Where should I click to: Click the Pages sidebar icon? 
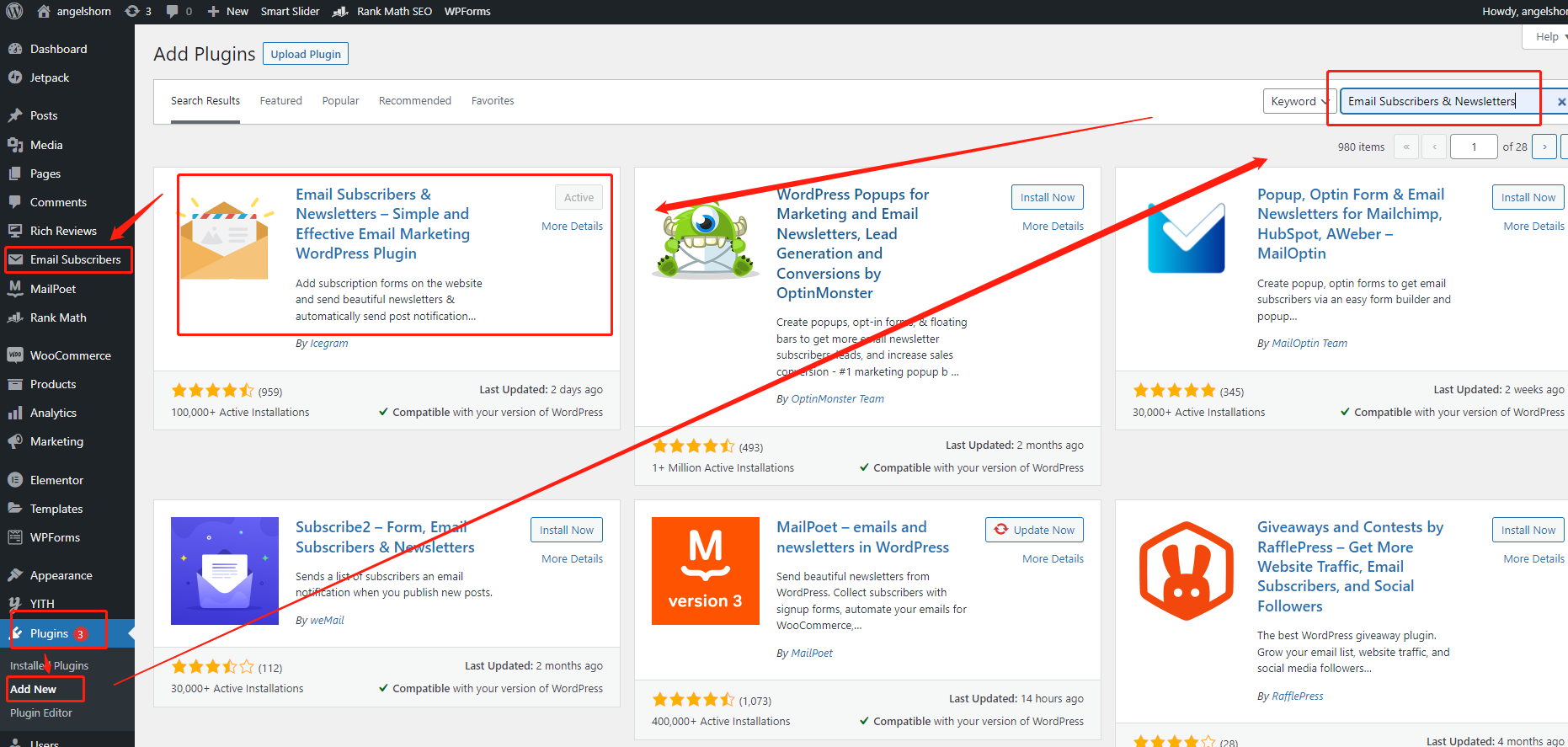[15, 173]
